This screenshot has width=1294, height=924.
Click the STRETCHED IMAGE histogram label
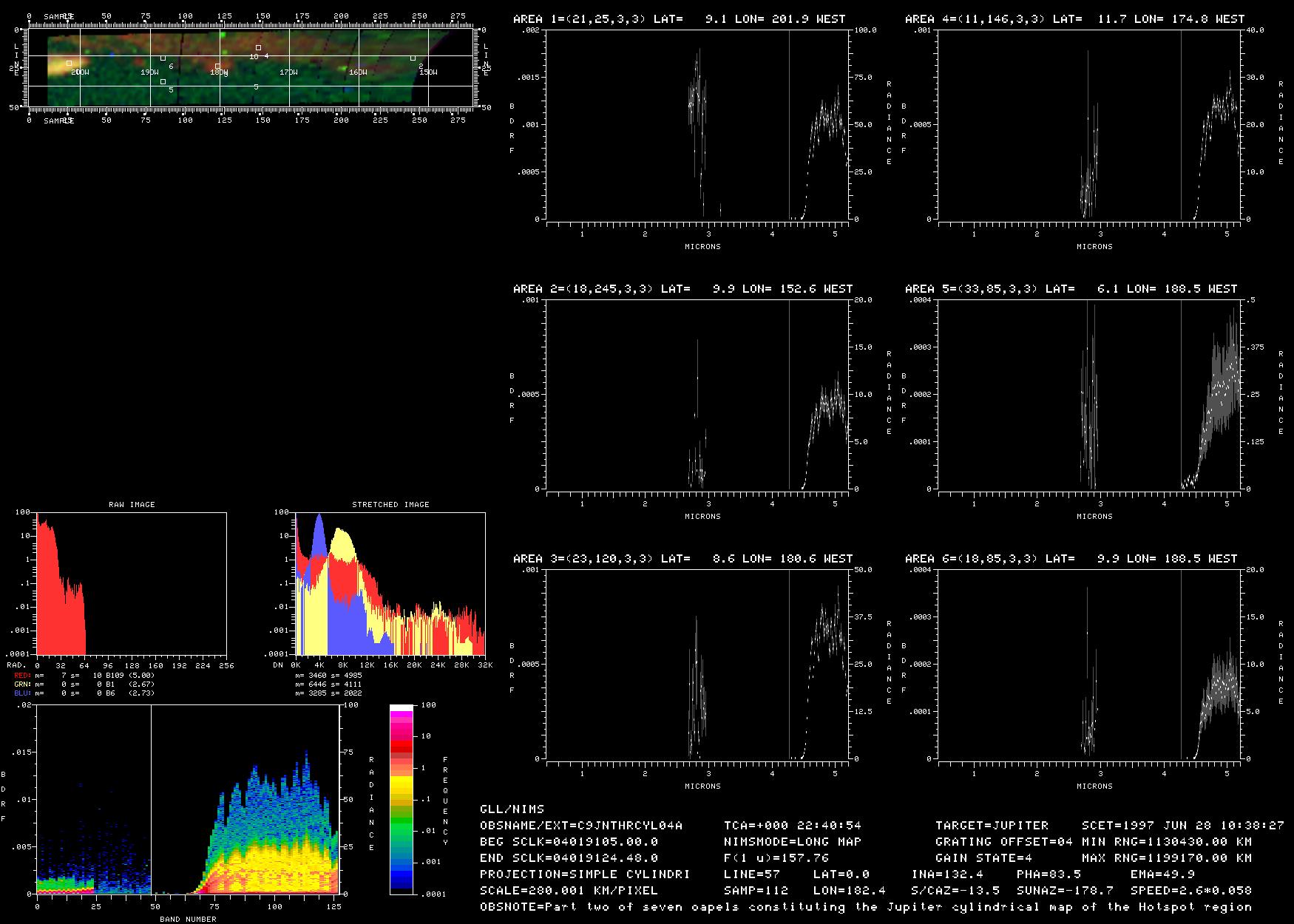coord(390,505)
